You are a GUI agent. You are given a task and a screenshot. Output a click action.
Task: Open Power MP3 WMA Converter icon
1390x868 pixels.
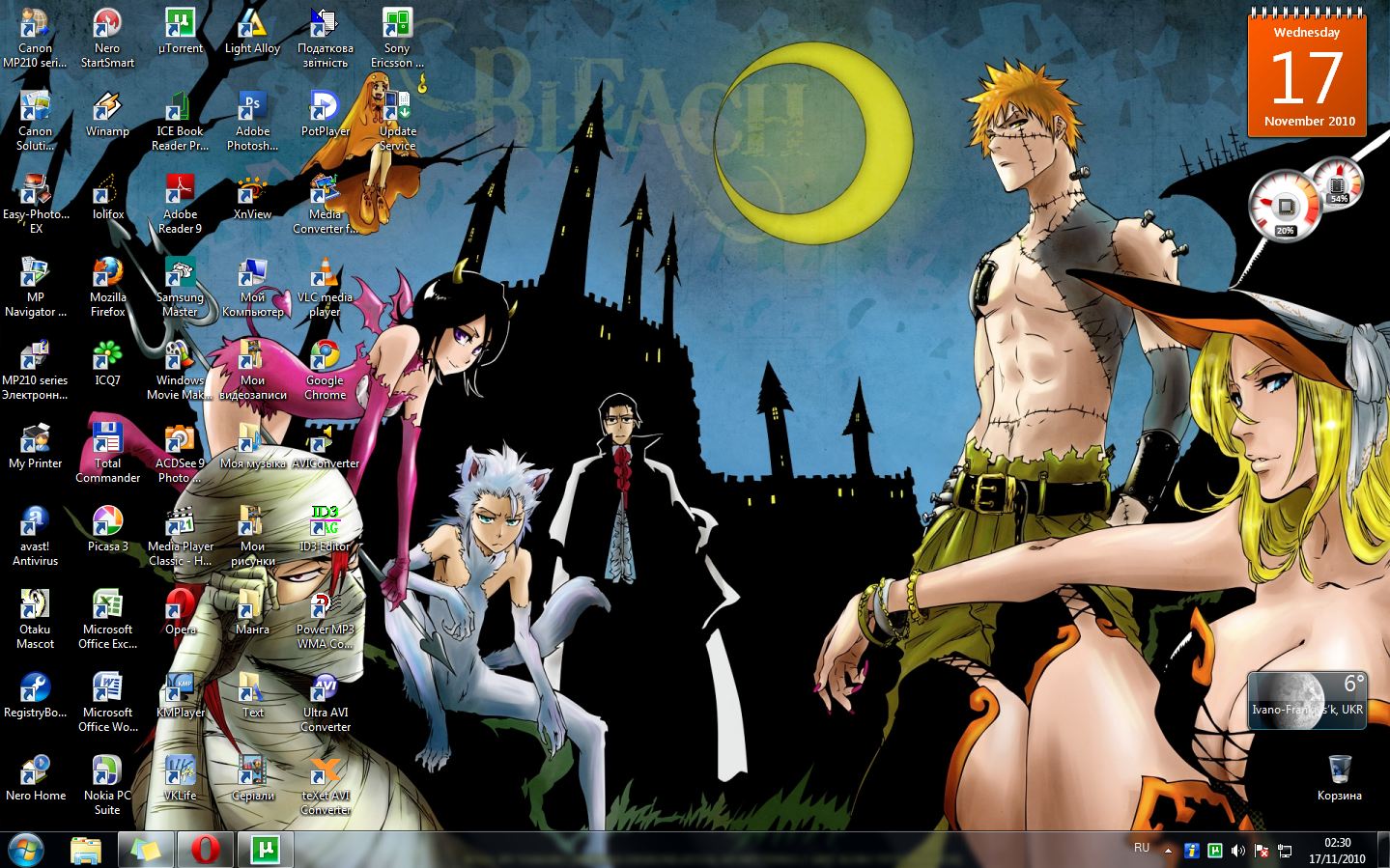[x=325, y=620]
